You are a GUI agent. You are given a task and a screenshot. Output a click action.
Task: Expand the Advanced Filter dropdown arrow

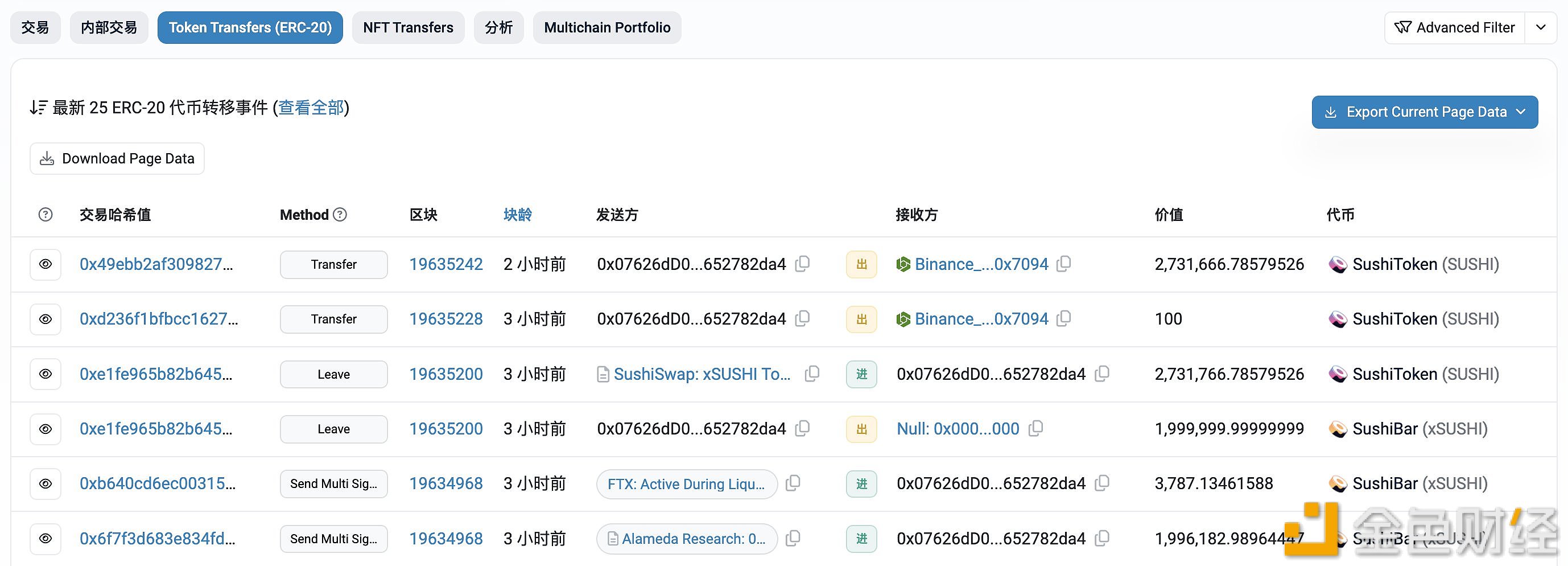tap(1541, 27)
